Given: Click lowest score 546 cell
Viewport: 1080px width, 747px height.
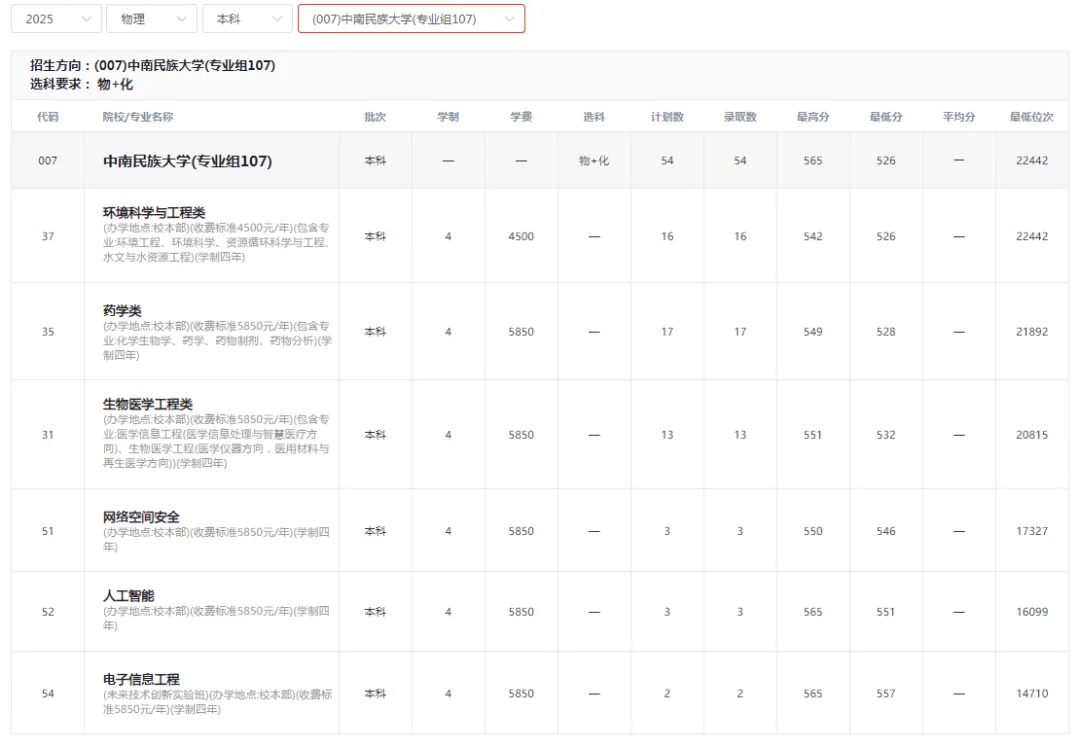Looking at the screenshot, I should [886, 532].
